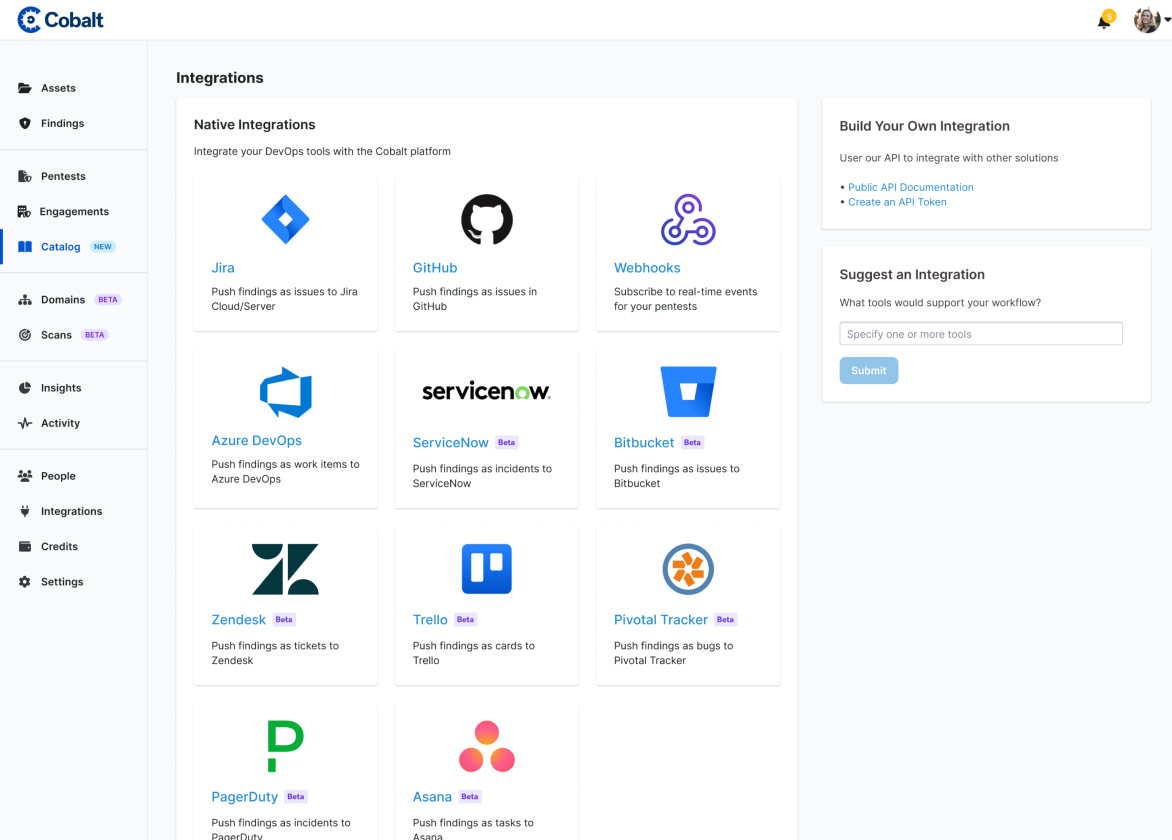Click the Pivotal Tracker logo
The width and height of the screenshot is (1172, 840).
pyautogui.click(x=688, y=569)
